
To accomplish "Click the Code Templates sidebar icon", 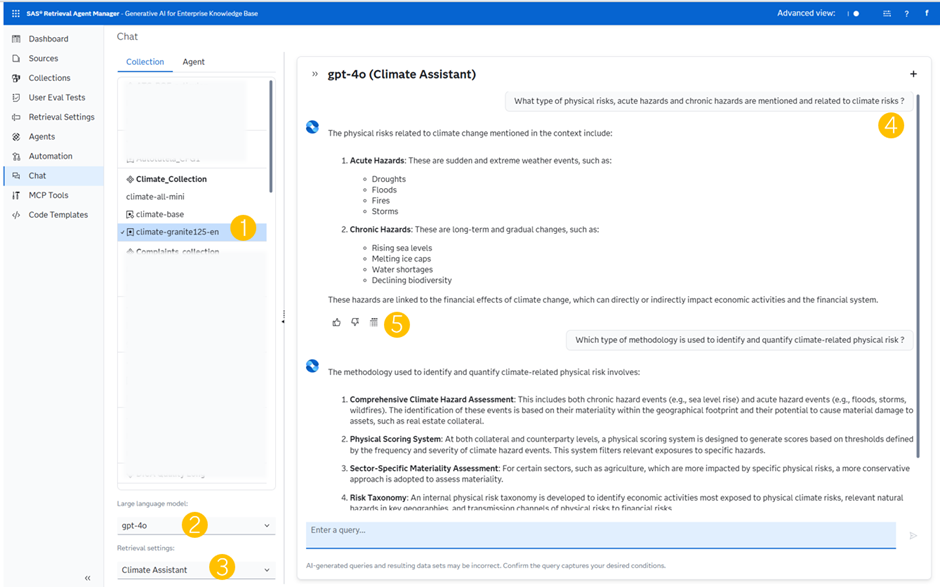I will tap(16, 215).
